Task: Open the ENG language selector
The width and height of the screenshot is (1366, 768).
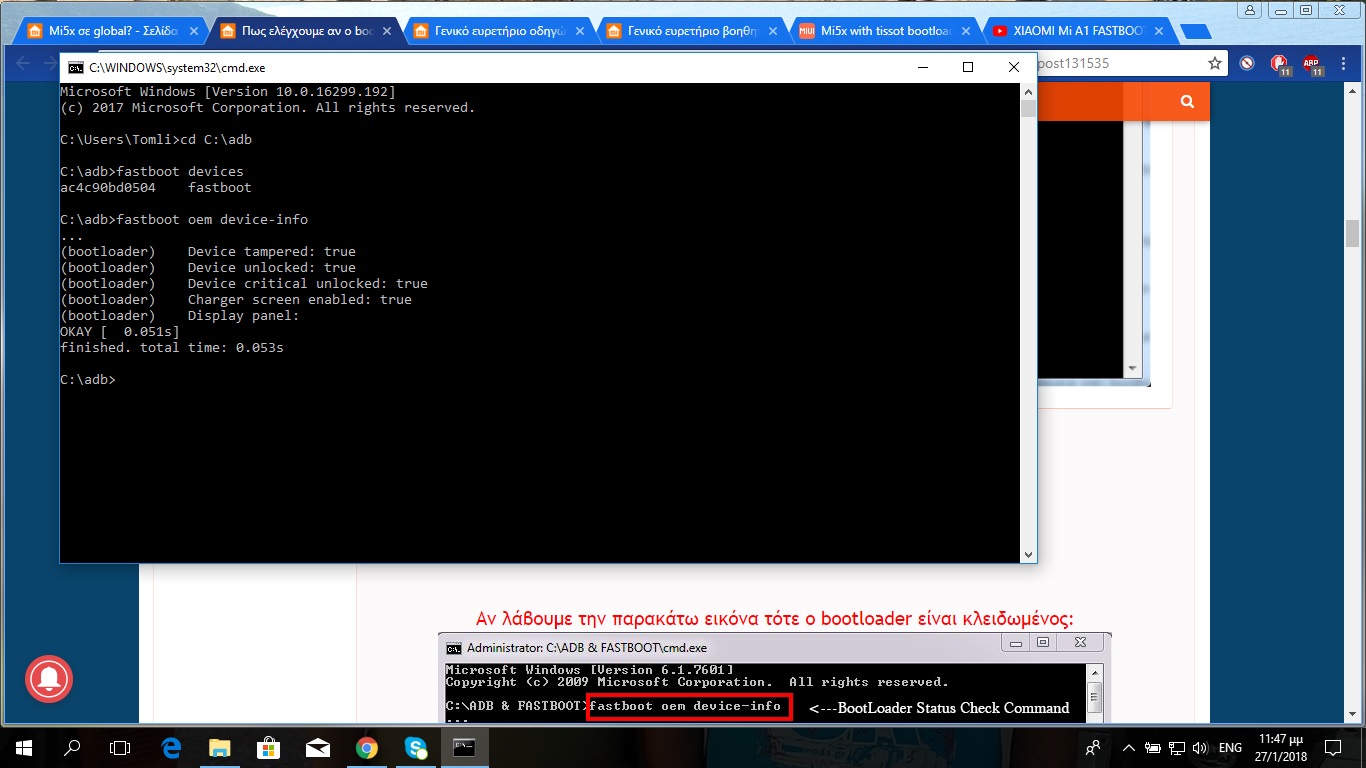Action: click(1230, 747)
